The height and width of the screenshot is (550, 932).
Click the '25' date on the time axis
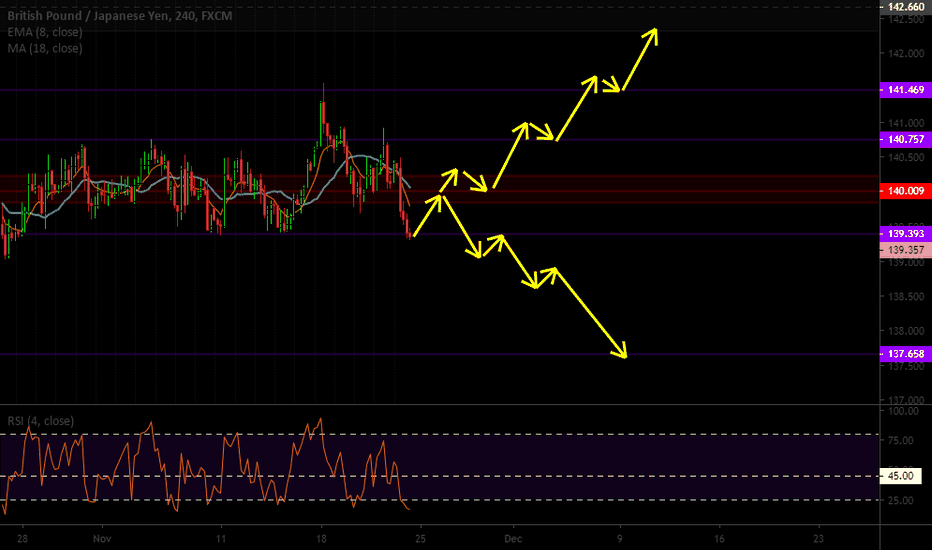(421, 538)
